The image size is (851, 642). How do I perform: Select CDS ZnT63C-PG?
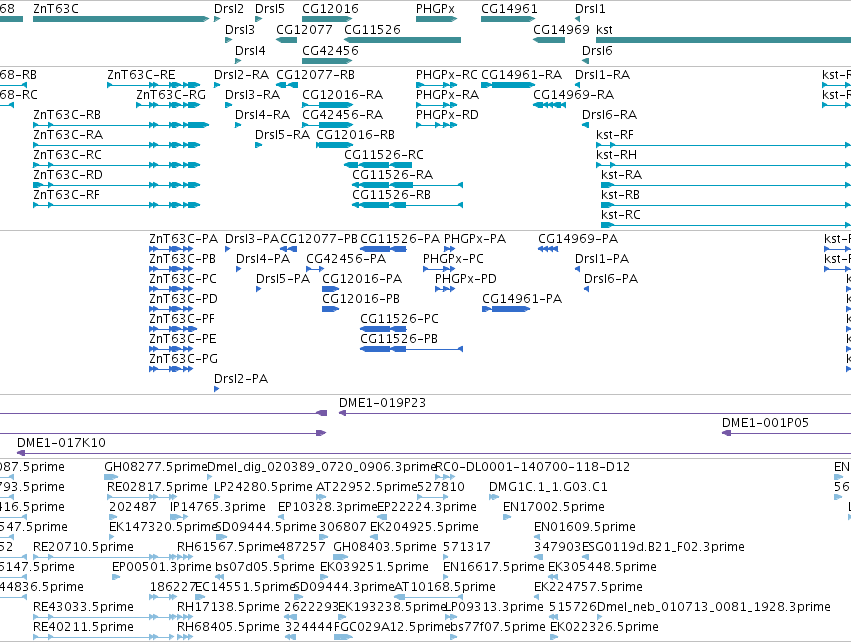(183, 359)
